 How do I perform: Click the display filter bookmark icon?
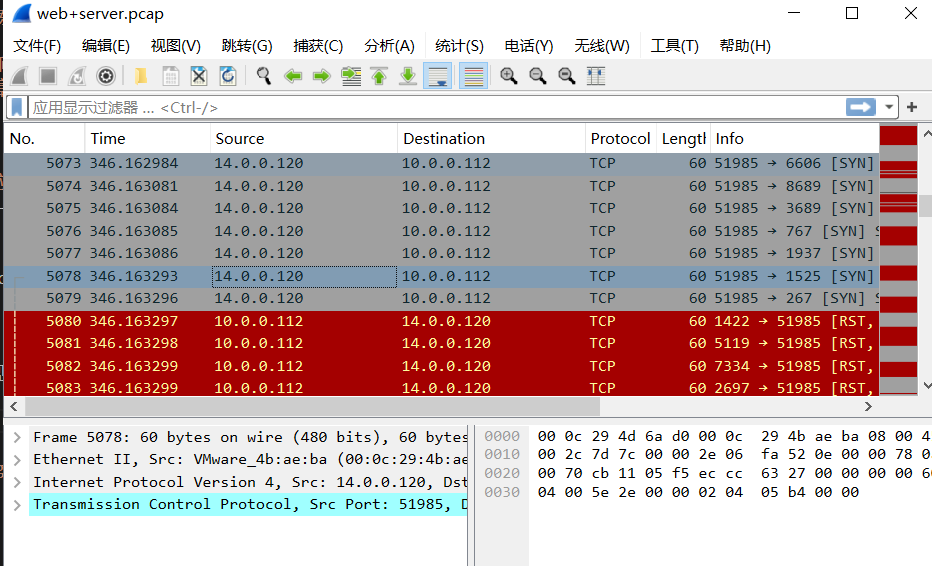click(x=17, y=107)
